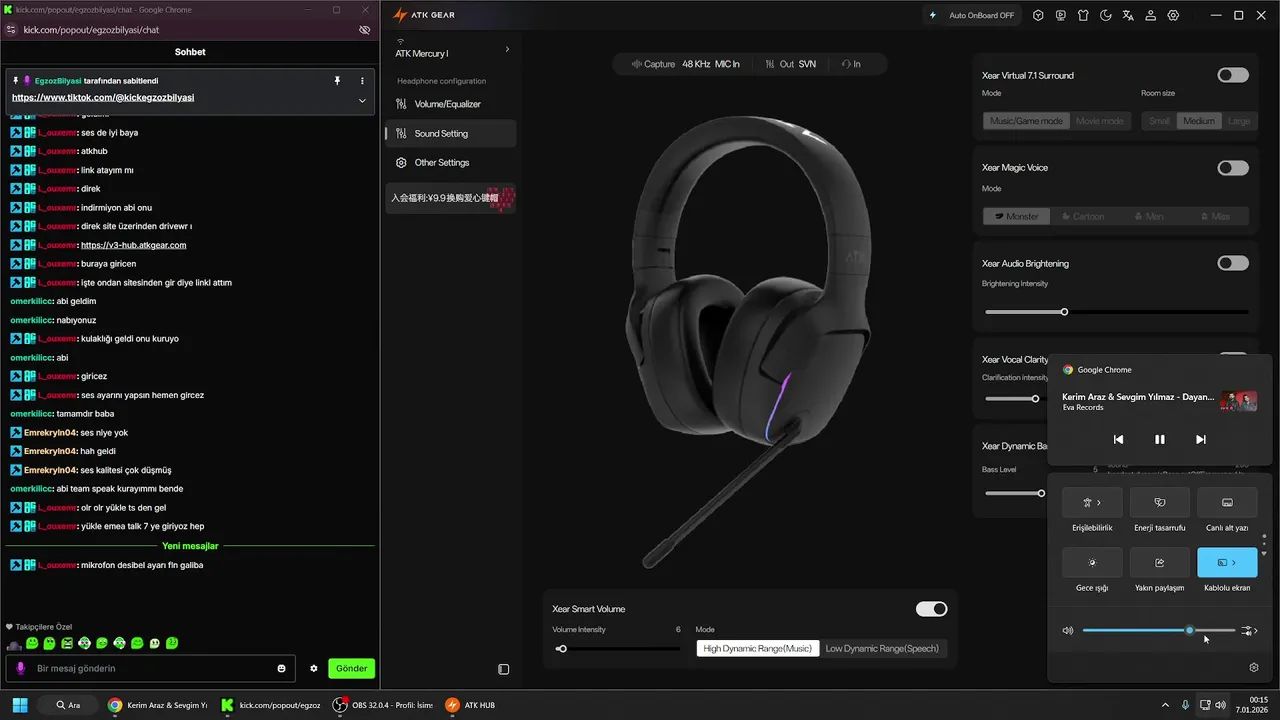Toggle Gece ışığı quick setting
The height and width of the screenshot is (720, 1280).
[1092, 563]
